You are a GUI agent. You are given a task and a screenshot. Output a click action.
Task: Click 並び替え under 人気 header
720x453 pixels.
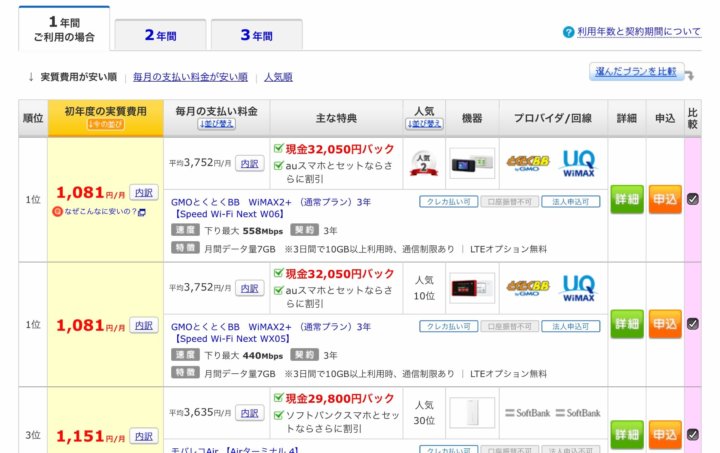pyautogui.click(x=424, y=124)
